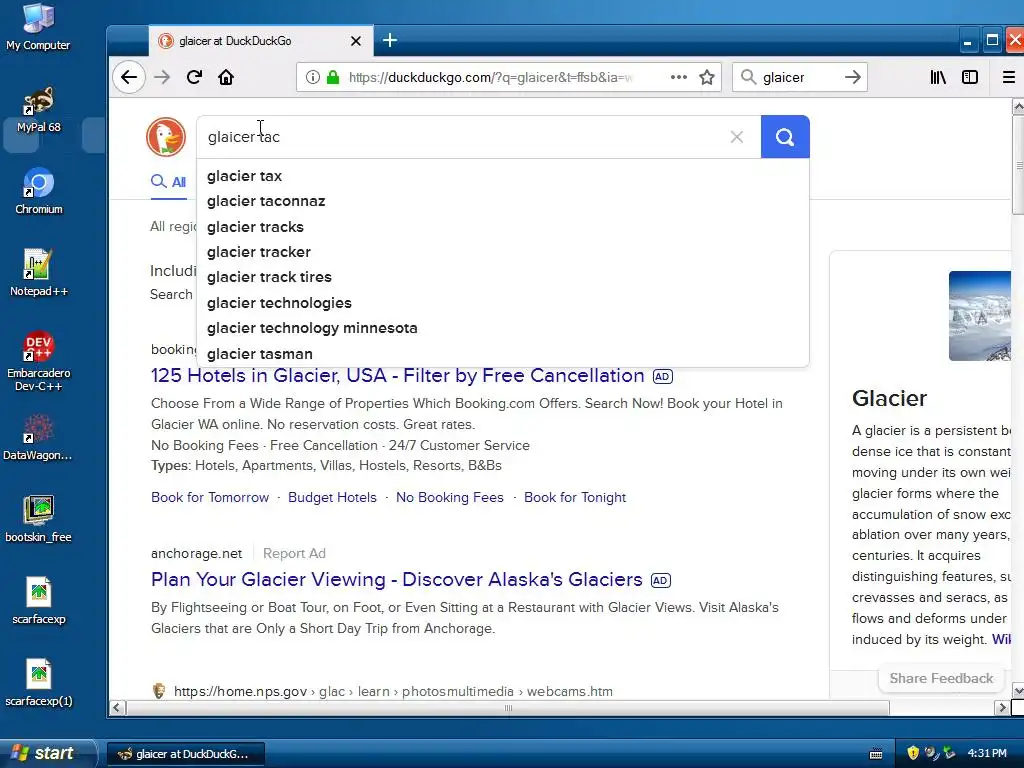Image resolution: width=1024 pixels, height=768 pixels.
Task: Choose suggestion "glacier track tires"
Action: 502,277
